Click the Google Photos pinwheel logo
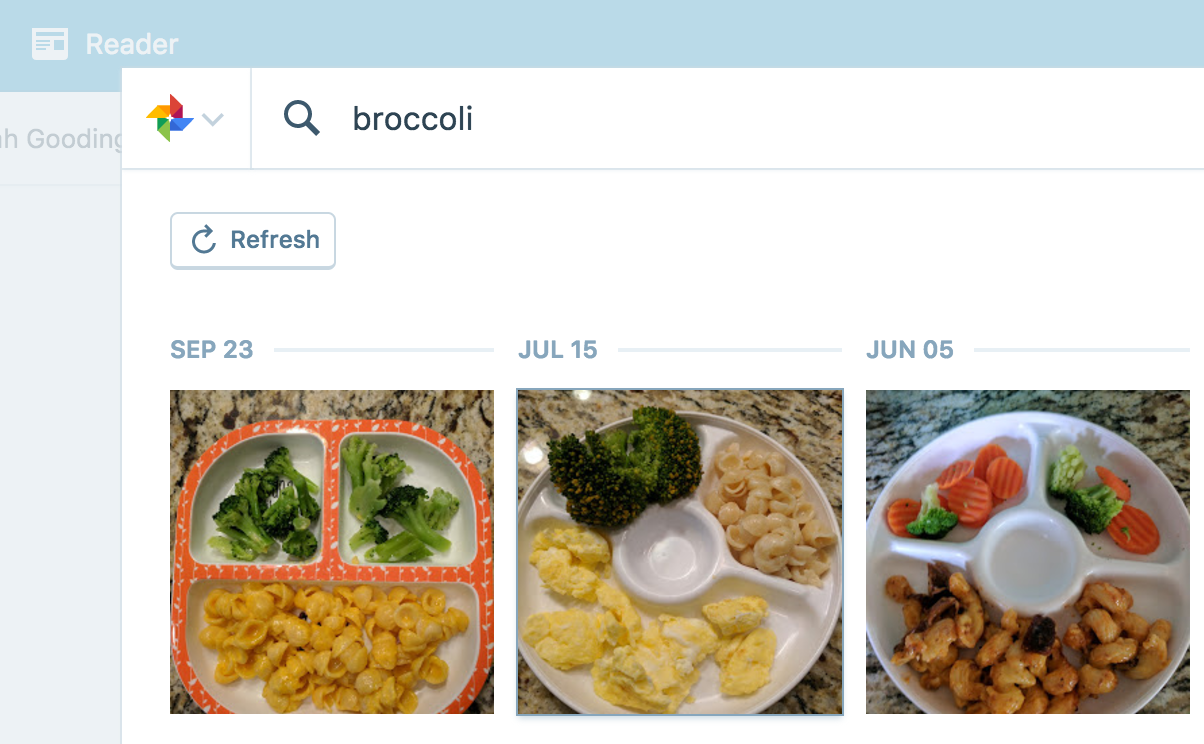 tap(170, 119)
